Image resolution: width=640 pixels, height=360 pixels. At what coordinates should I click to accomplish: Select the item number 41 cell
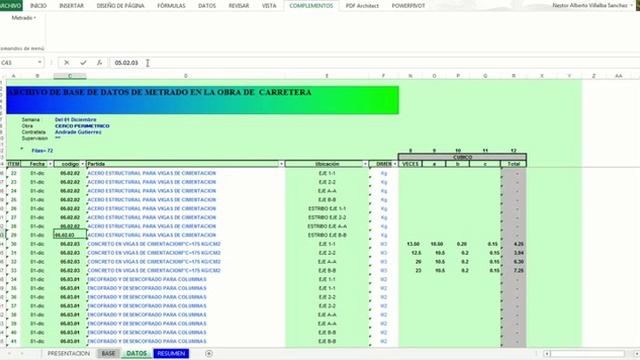tap(13, 341)
